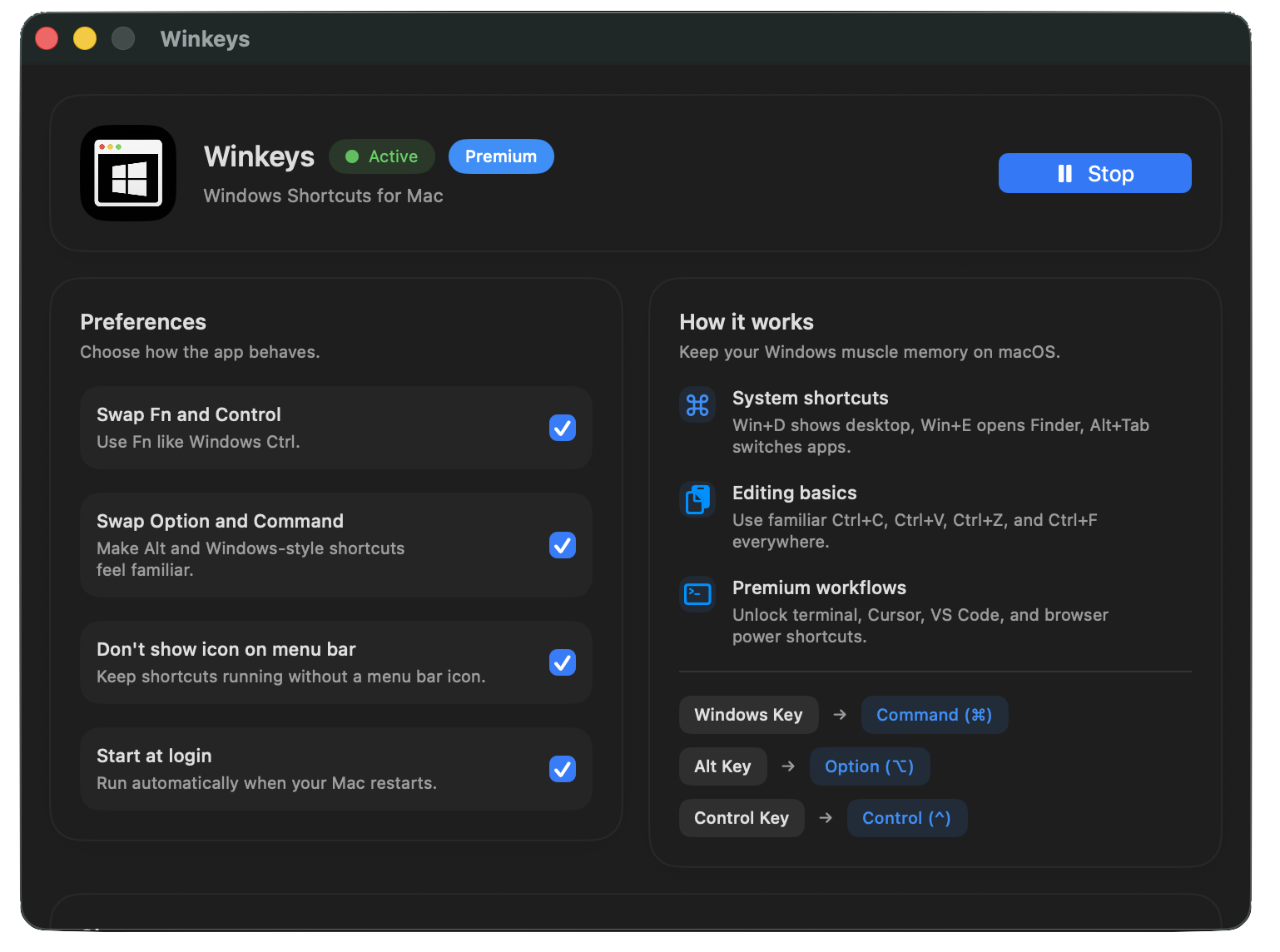Click the arrow after Control Key
1280x952 pixels.
[x=826, y=818]
